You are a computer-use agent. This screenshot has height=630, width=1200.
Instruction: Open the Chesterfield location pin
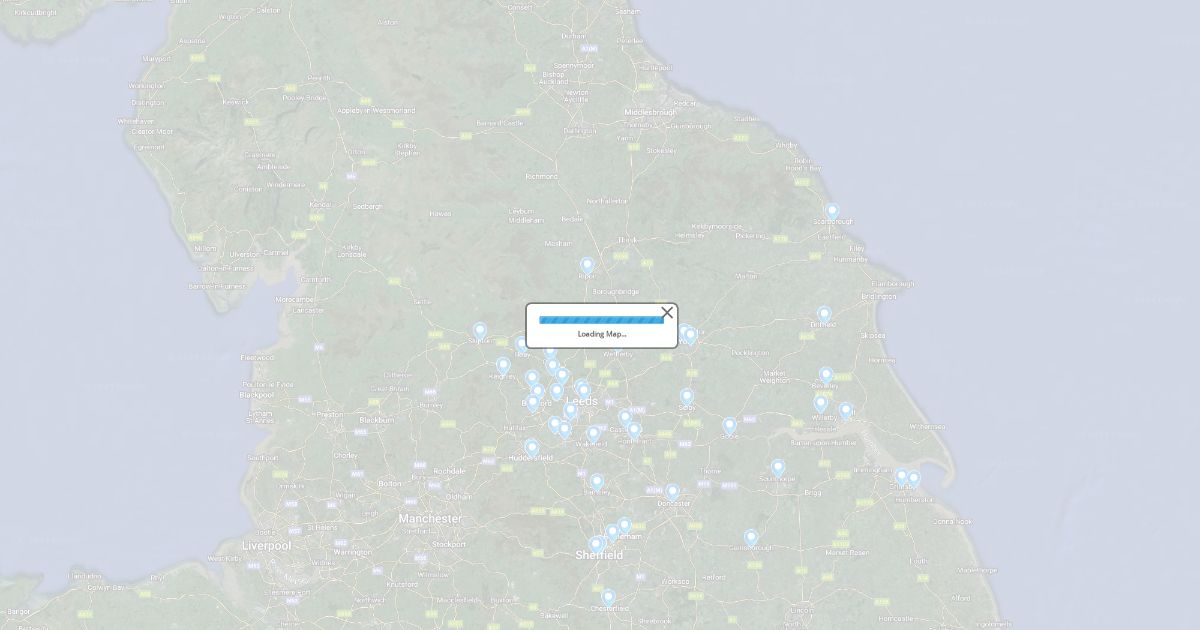click(x=608, y=597)
